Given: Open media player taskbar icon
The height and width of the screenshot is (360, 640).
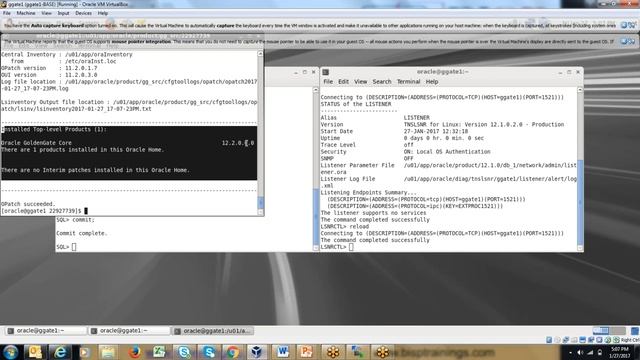Looking at the screenshot, I should tap(84, 352).
